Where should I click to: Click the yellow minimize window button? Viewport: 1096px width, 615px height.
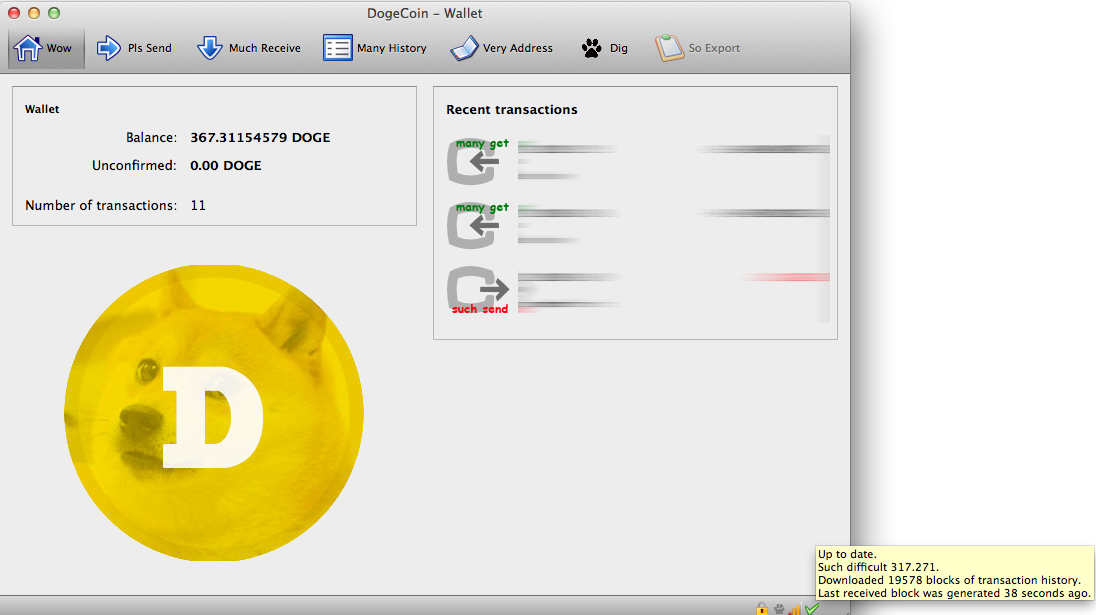(x=34, y=13)
